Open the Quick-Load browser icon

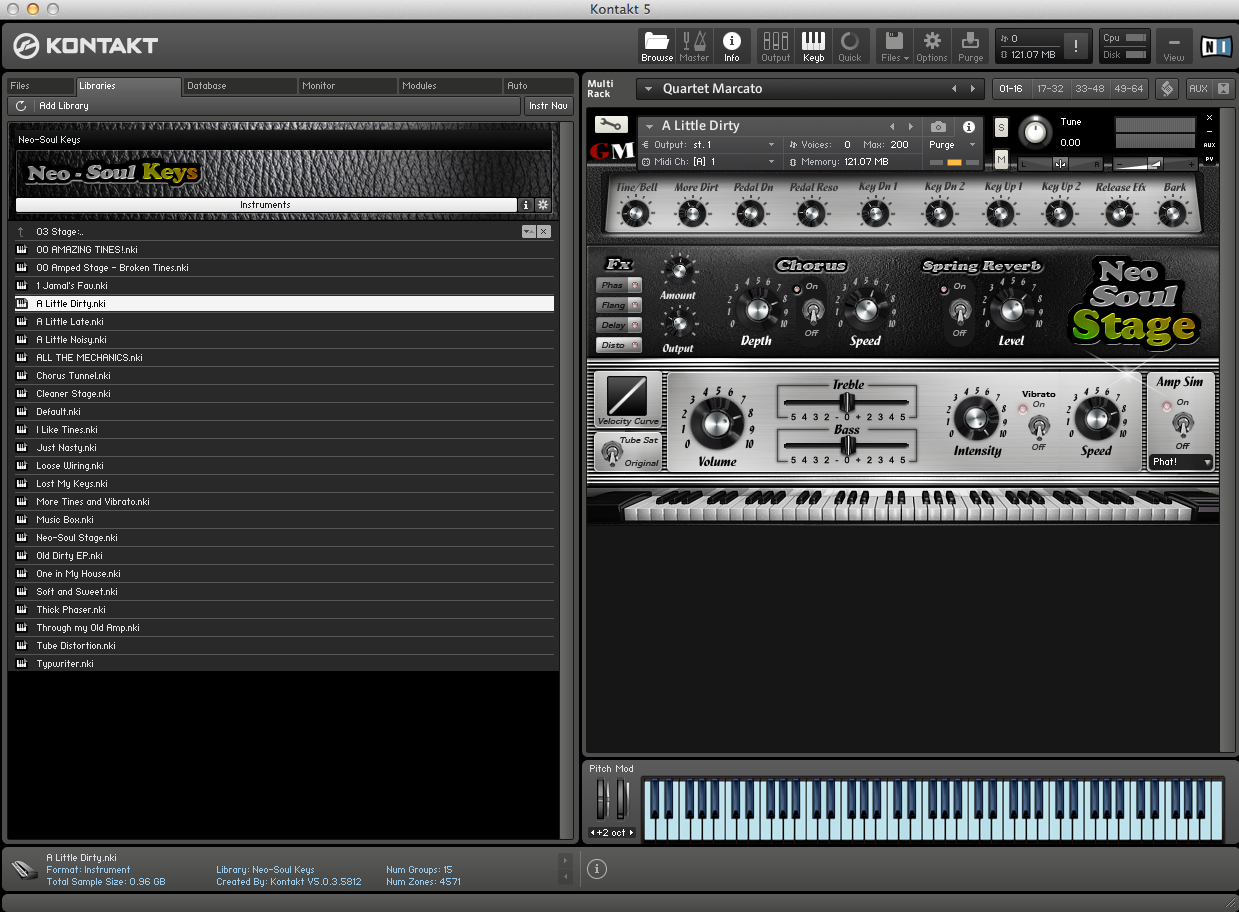(x=850, y=46)
